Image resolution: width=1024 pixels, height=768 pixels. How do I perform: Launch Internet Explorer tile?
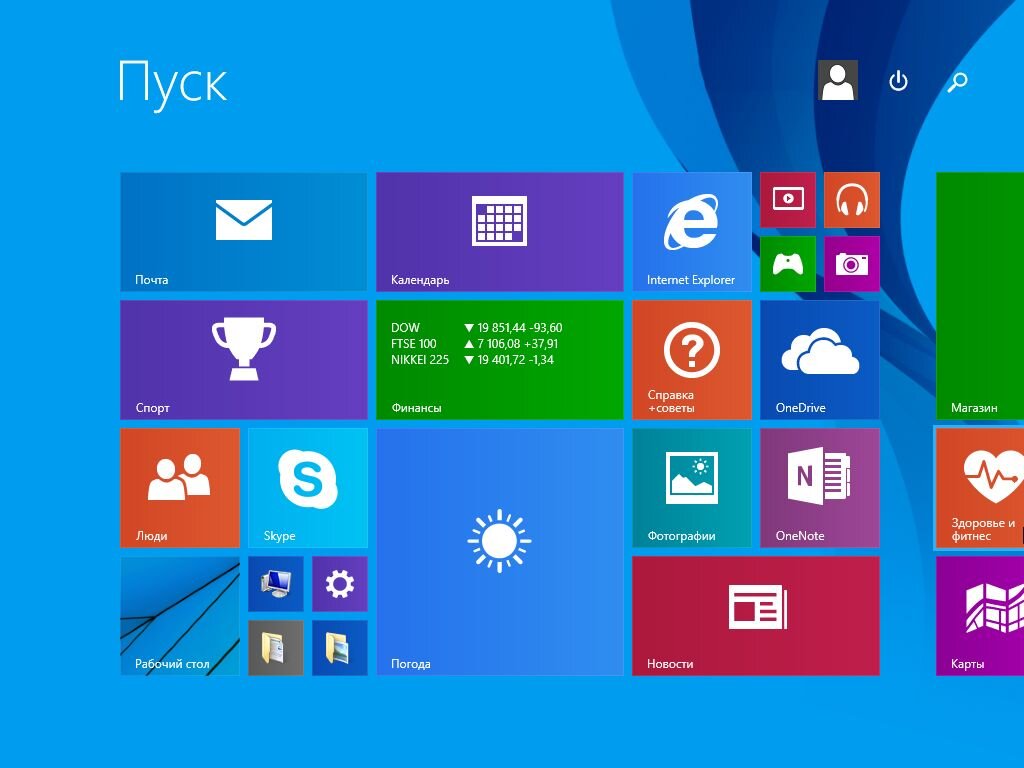[692, 232]
